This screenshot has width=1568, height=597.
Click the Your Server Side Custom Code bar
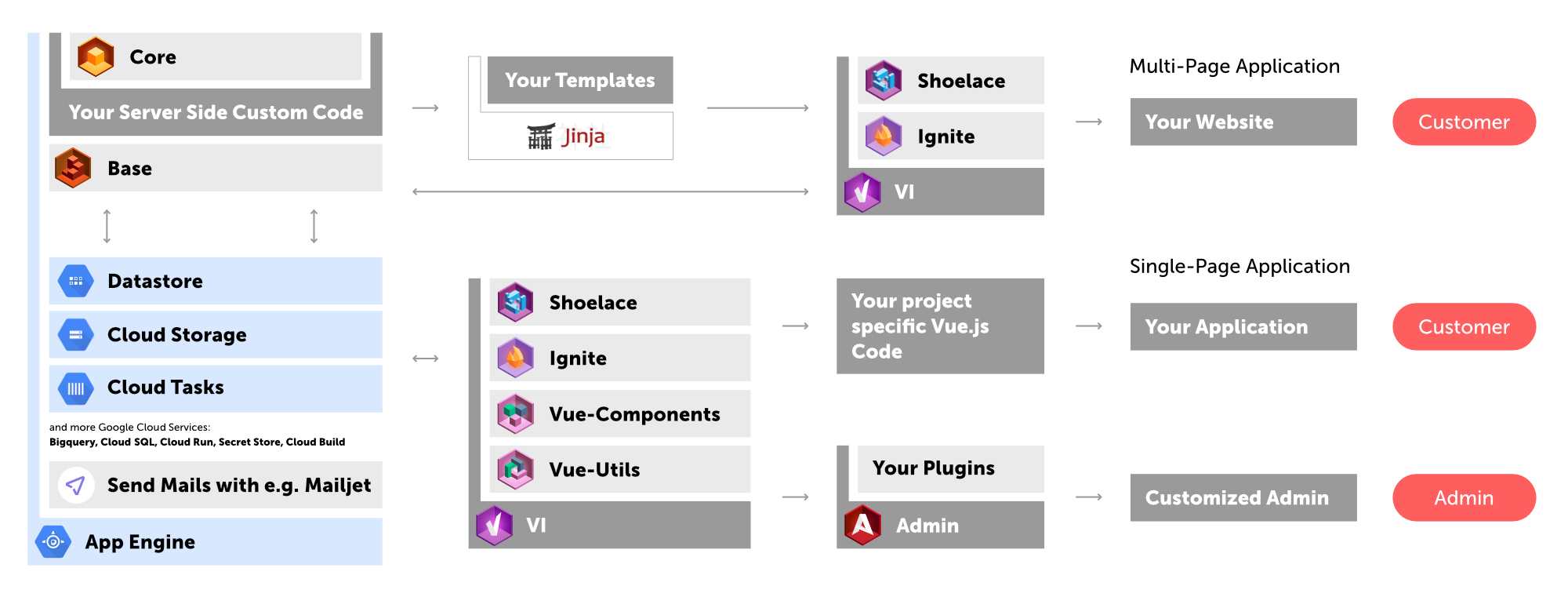pyautogui.click(x=216, y=112)
